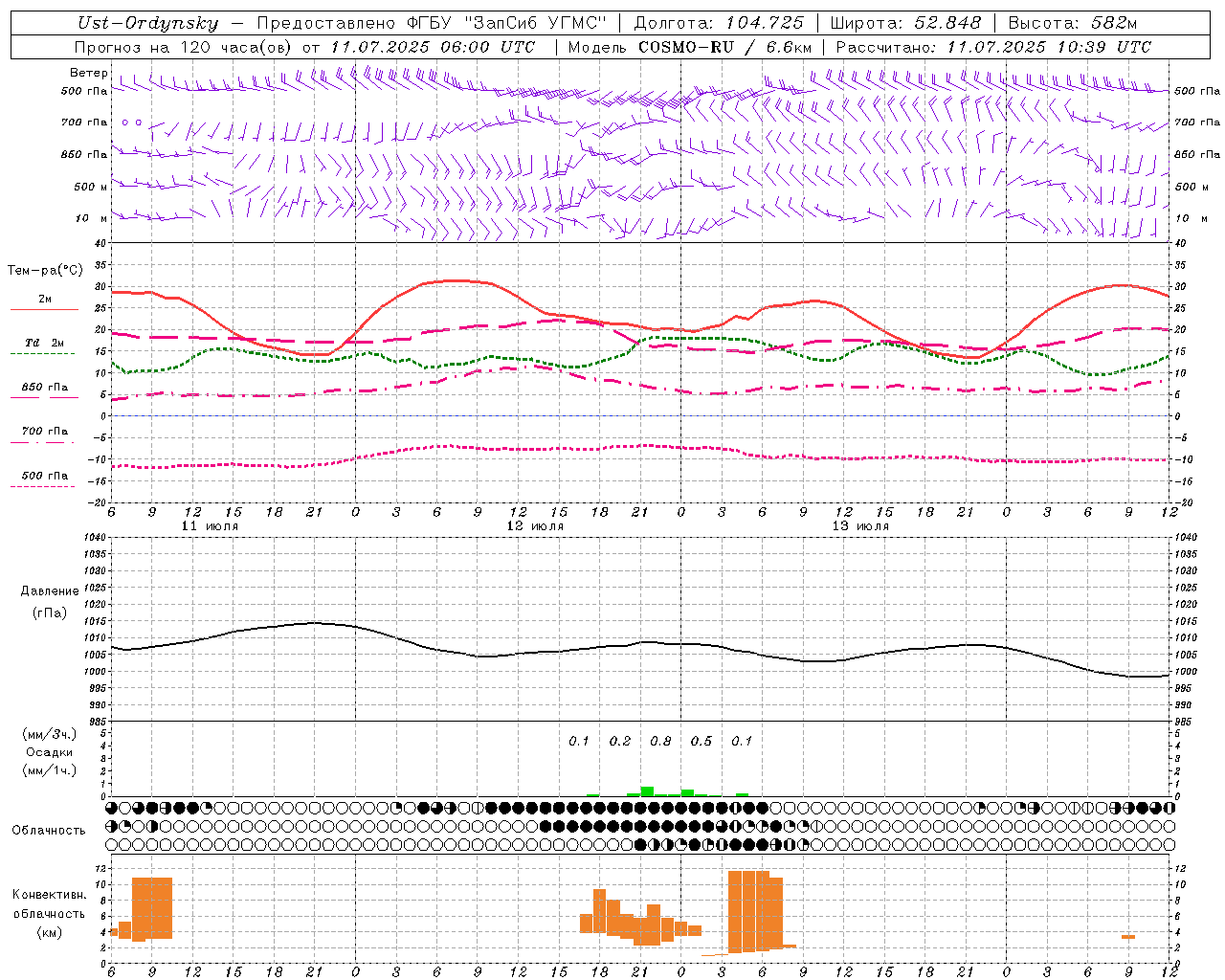Click the 'Конвективн.' convective cloud label
This screenshot has width=1225, height=980.
coord(50,895)
